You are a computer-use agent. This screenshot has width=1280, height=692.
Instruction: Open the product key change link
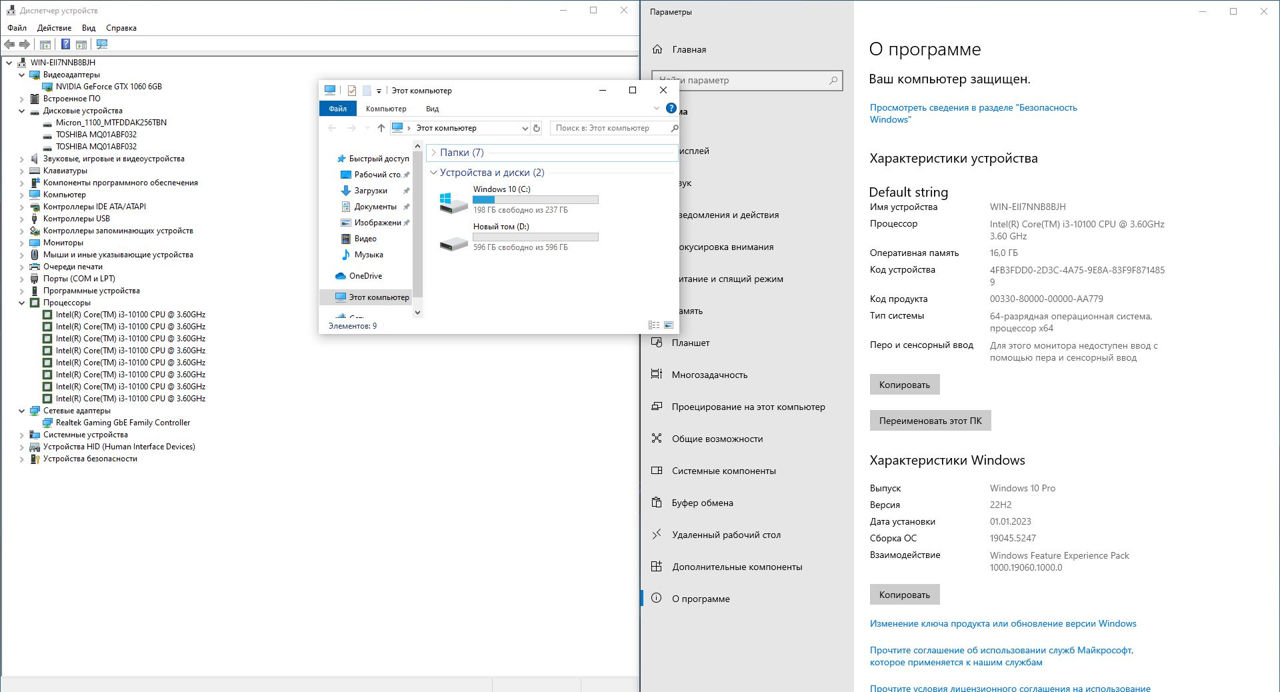point(1002,624)
